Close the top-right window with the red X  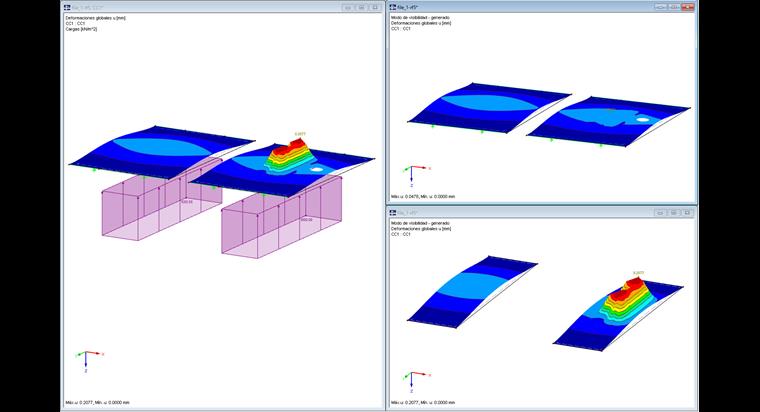688,7
